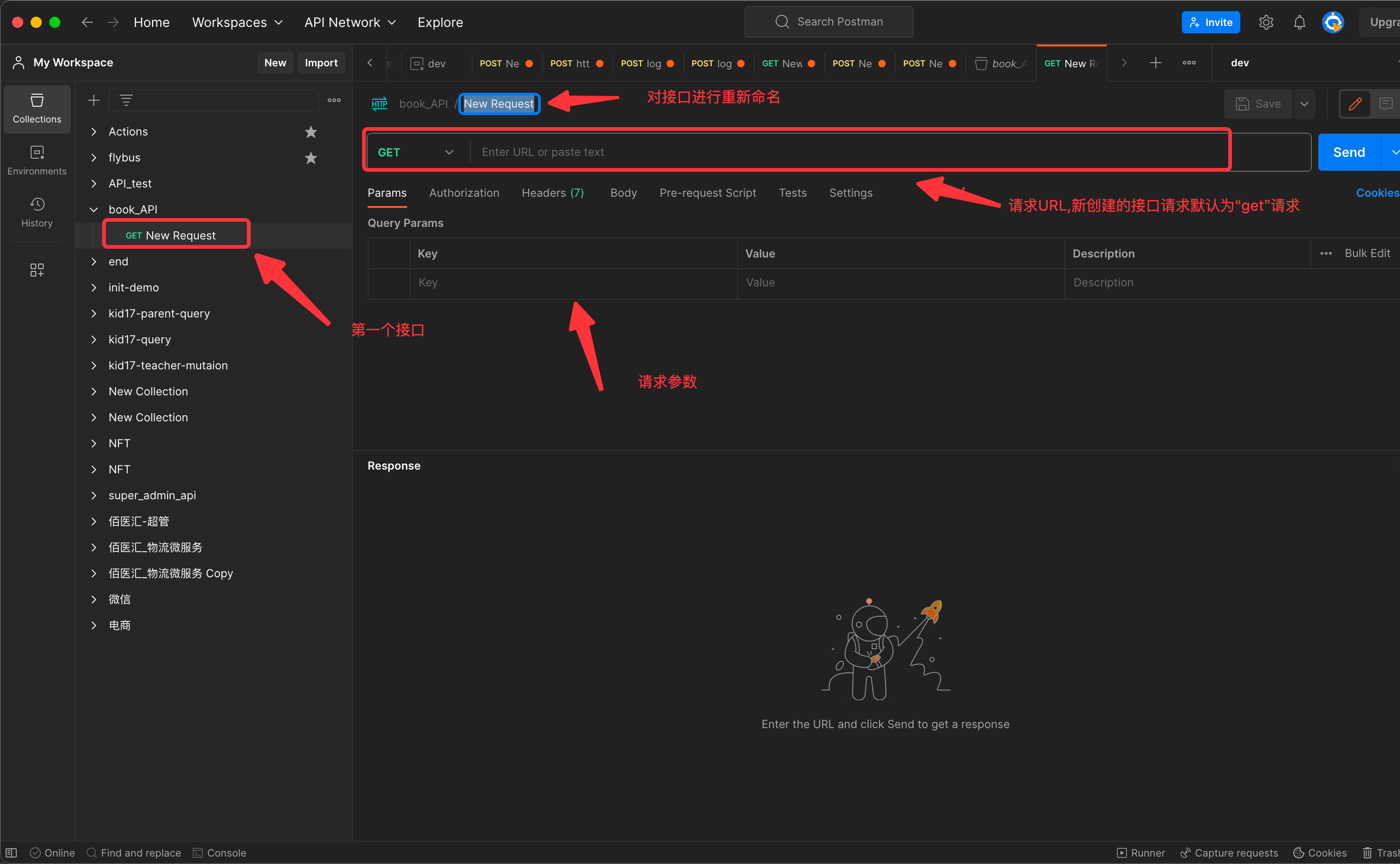The image size is (1400, 864).
Task: Open the Pre-request Script tab
Action: click(707, 193)
